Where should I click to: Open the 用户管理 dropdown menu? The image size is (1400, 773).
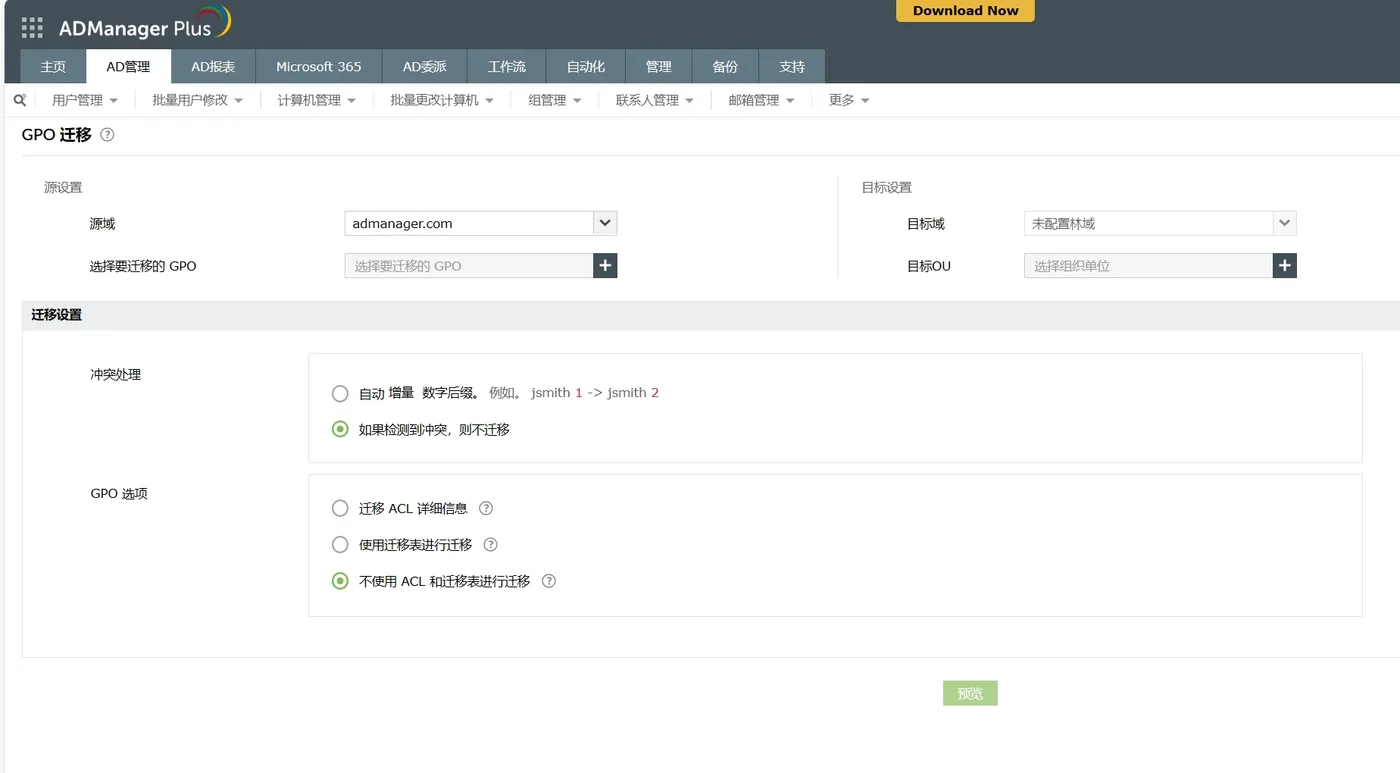click(83, 100)
